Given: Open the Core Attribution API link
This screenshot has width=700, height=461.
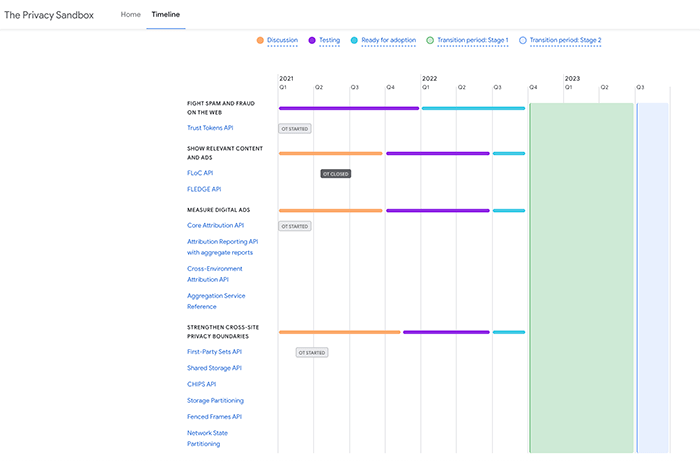Looking at the screenshot, I should (216, 225).
